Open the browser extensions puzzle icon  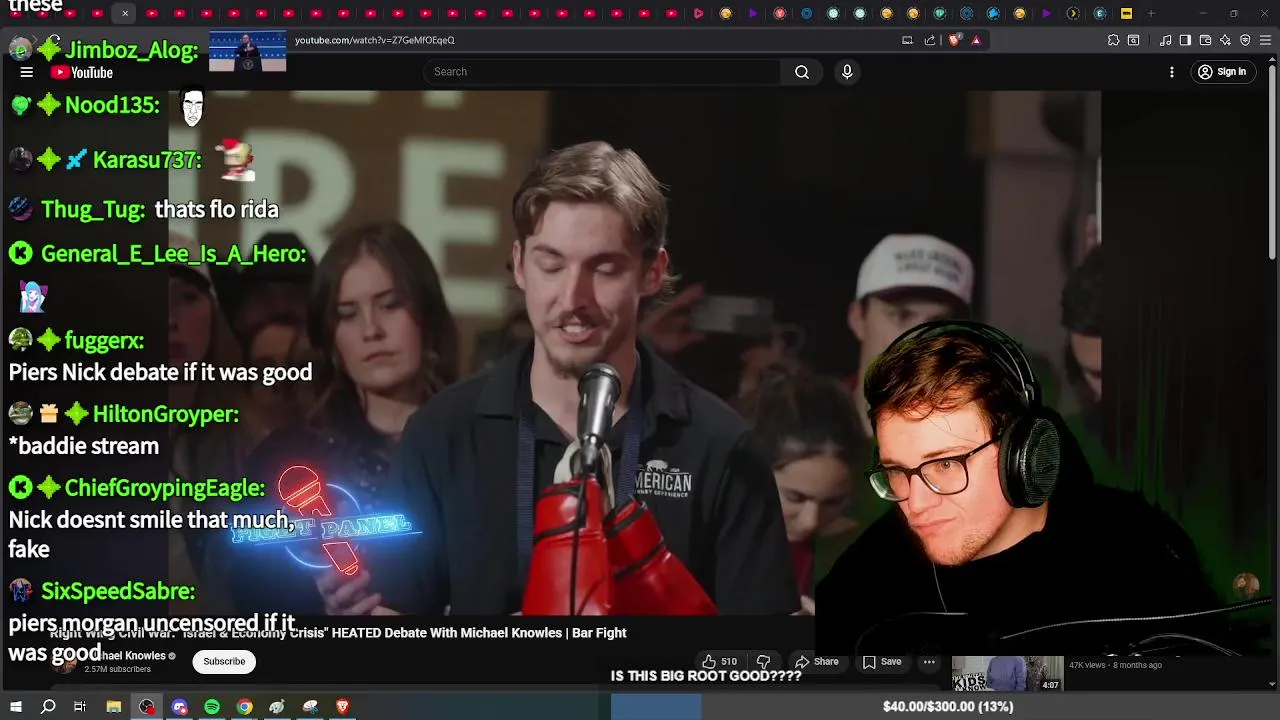click(x=1113, y=40)
